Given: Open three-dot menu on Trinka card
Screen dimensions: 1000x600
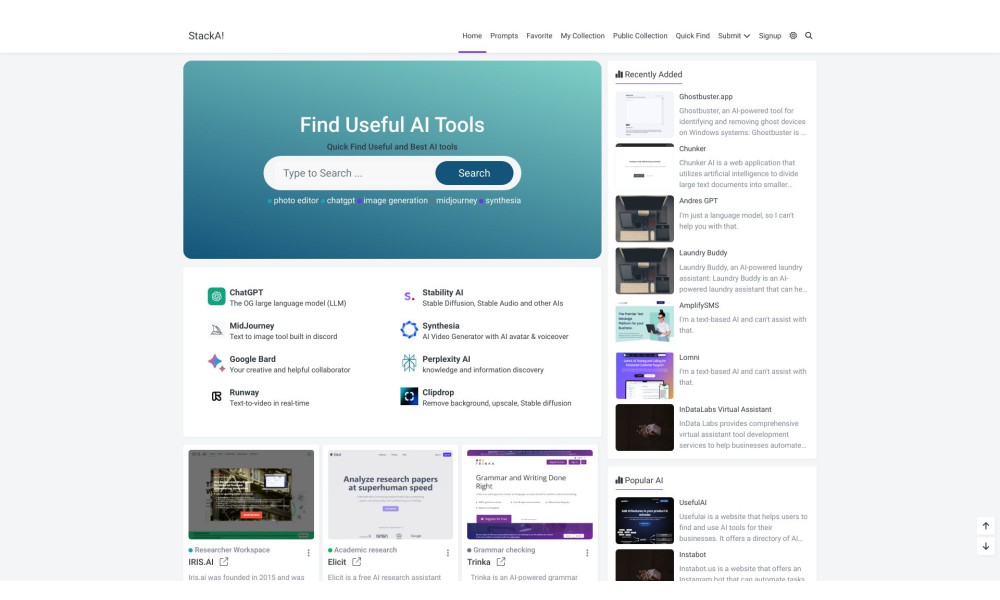Looking at the screenshot, I should tap(587, 553).
